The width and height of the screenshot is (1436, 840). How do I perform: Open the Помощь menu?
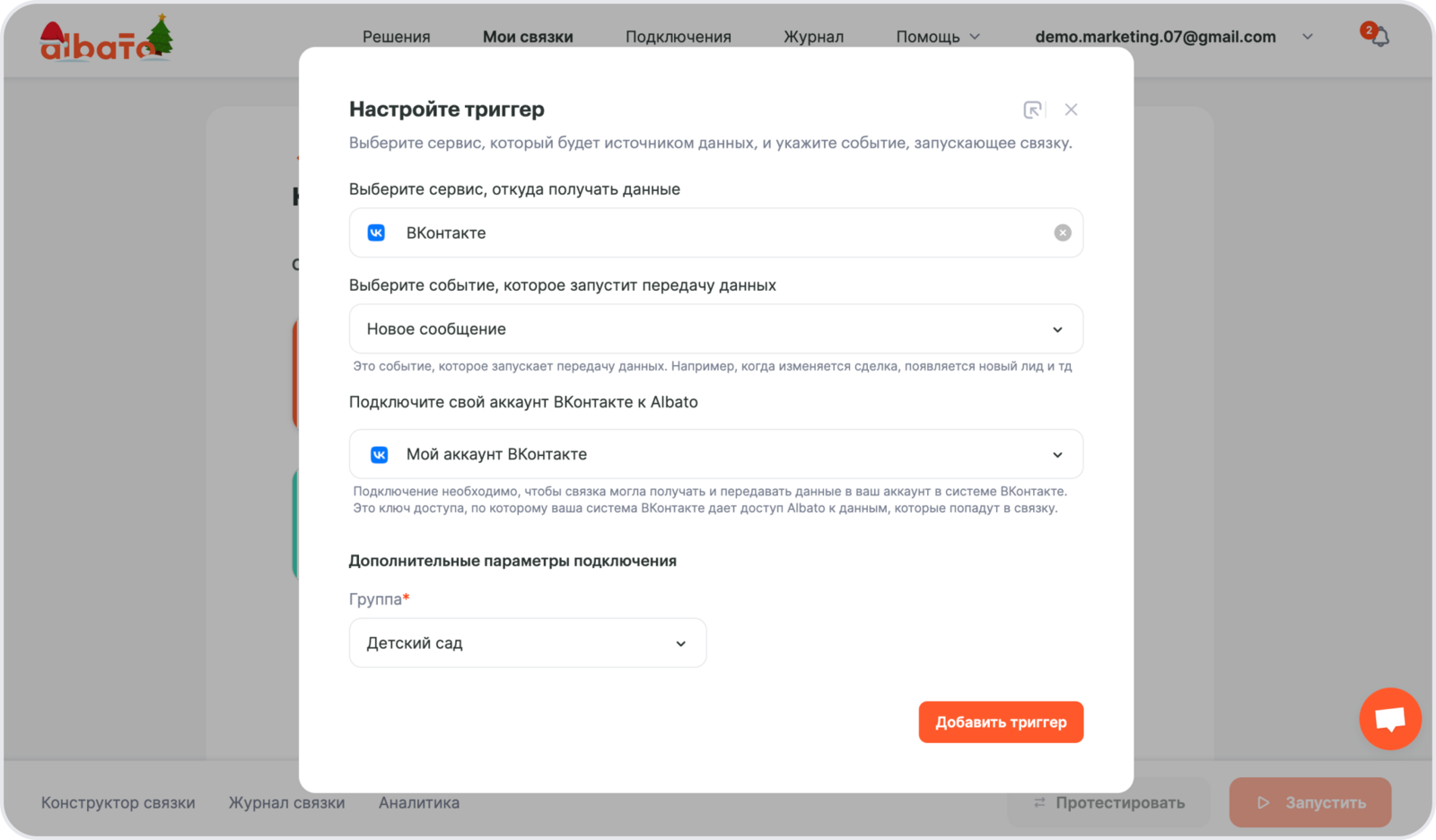[937, 37]
